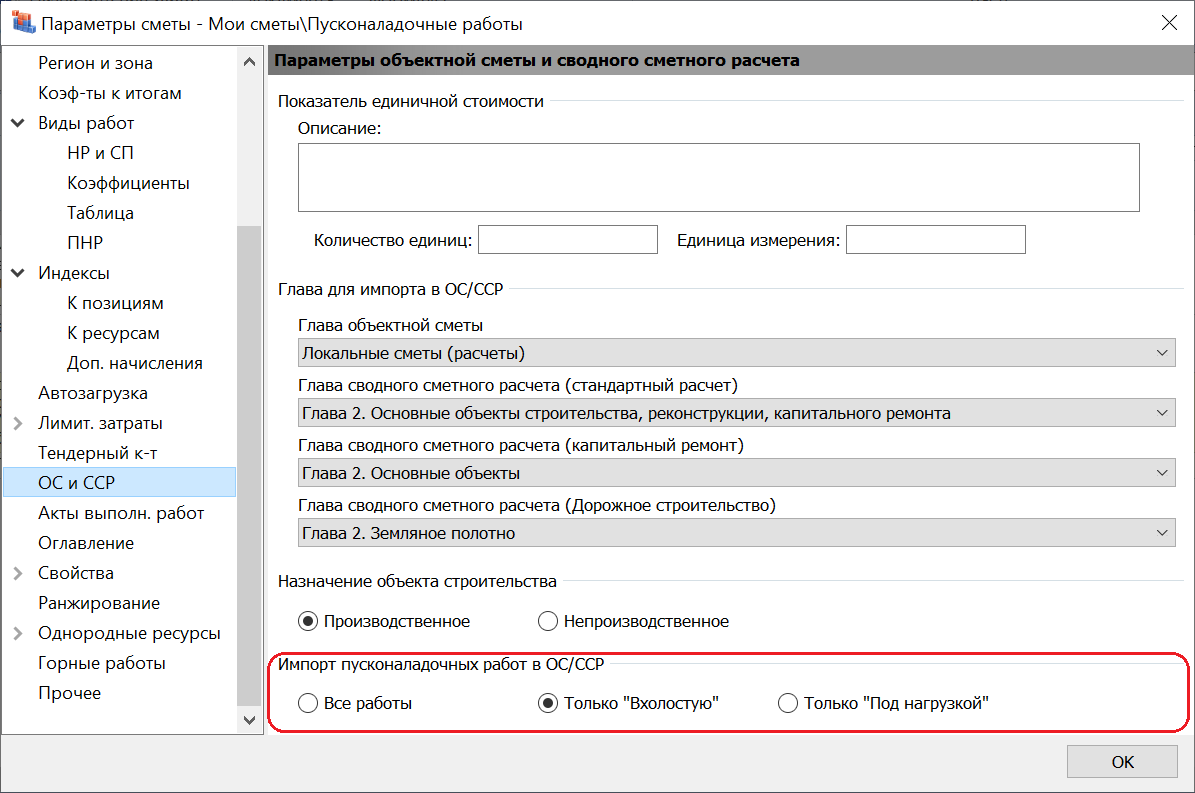1195x793 pixels.
Task: Select the К позициям item
Action: click(x=115, y=303)
